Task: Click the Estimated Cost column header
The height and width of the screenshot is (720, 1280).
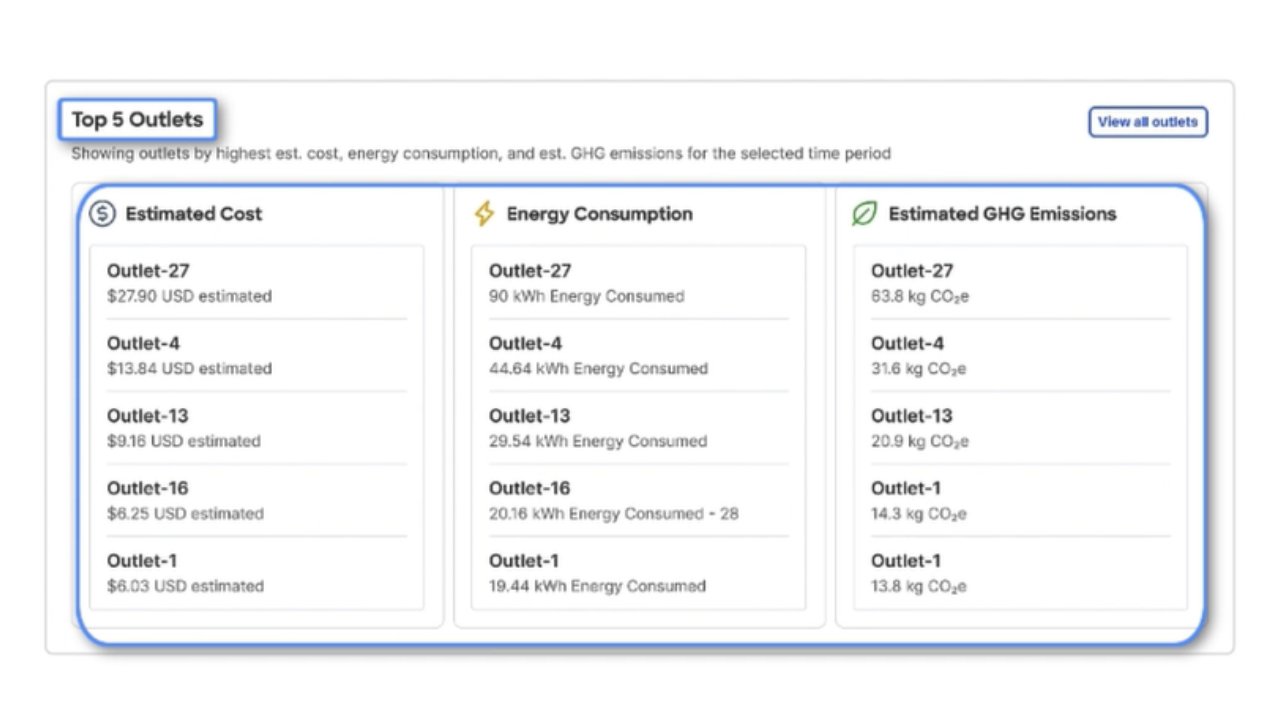Action: point(194,213)
